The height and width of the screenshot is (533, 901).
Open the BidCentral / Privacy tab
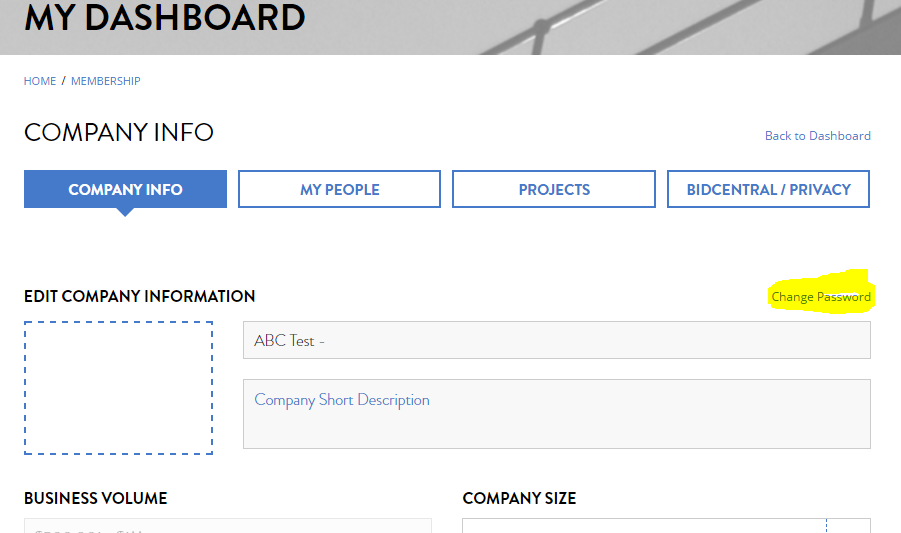pos(768,189)
